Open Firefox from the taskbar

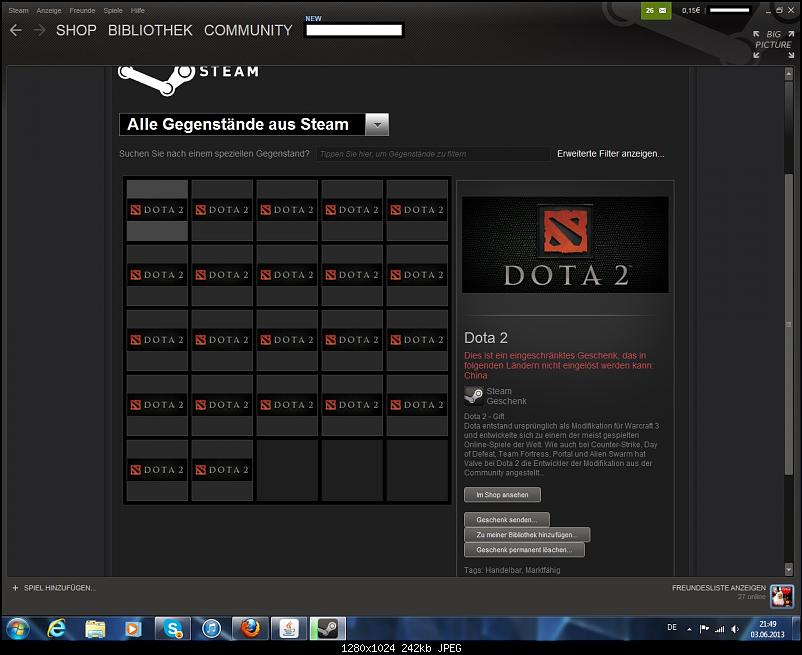[250, 628]
